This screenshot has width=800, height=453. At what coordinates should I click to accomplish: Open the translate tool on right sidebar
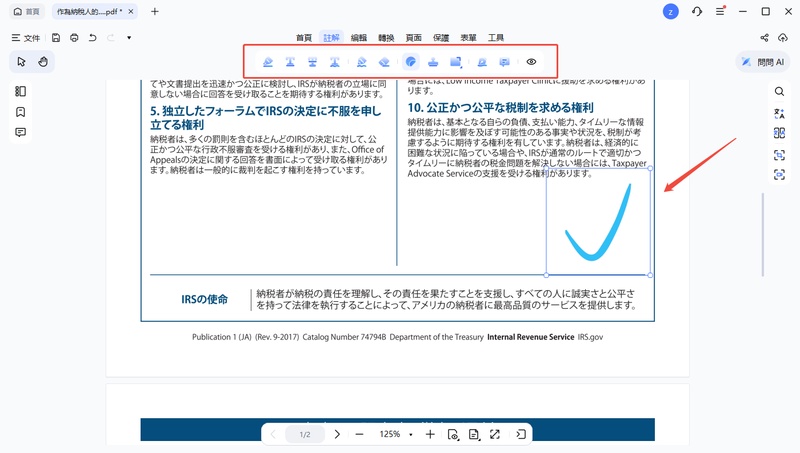(x=779, y=113)
